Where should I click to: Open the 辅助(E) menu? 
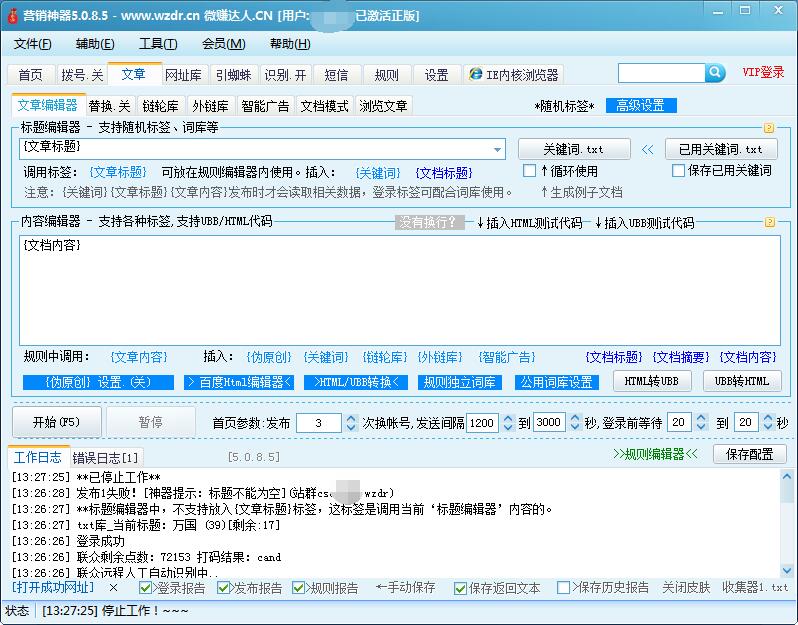95,44
